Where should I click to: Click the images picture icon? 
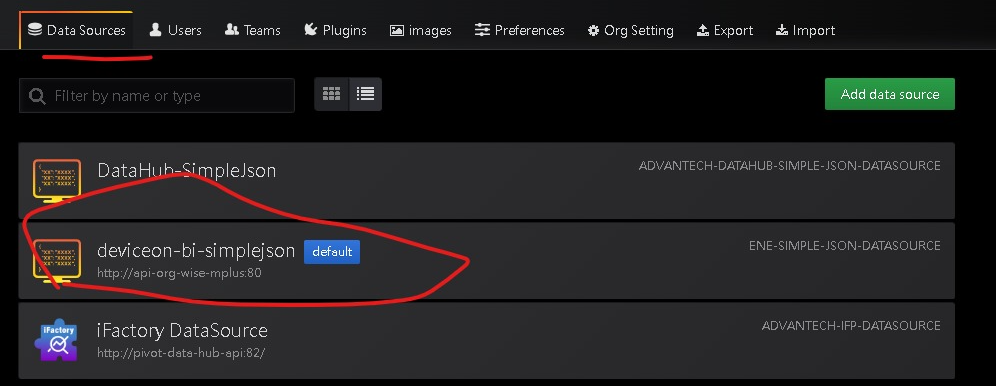[397, 30]
